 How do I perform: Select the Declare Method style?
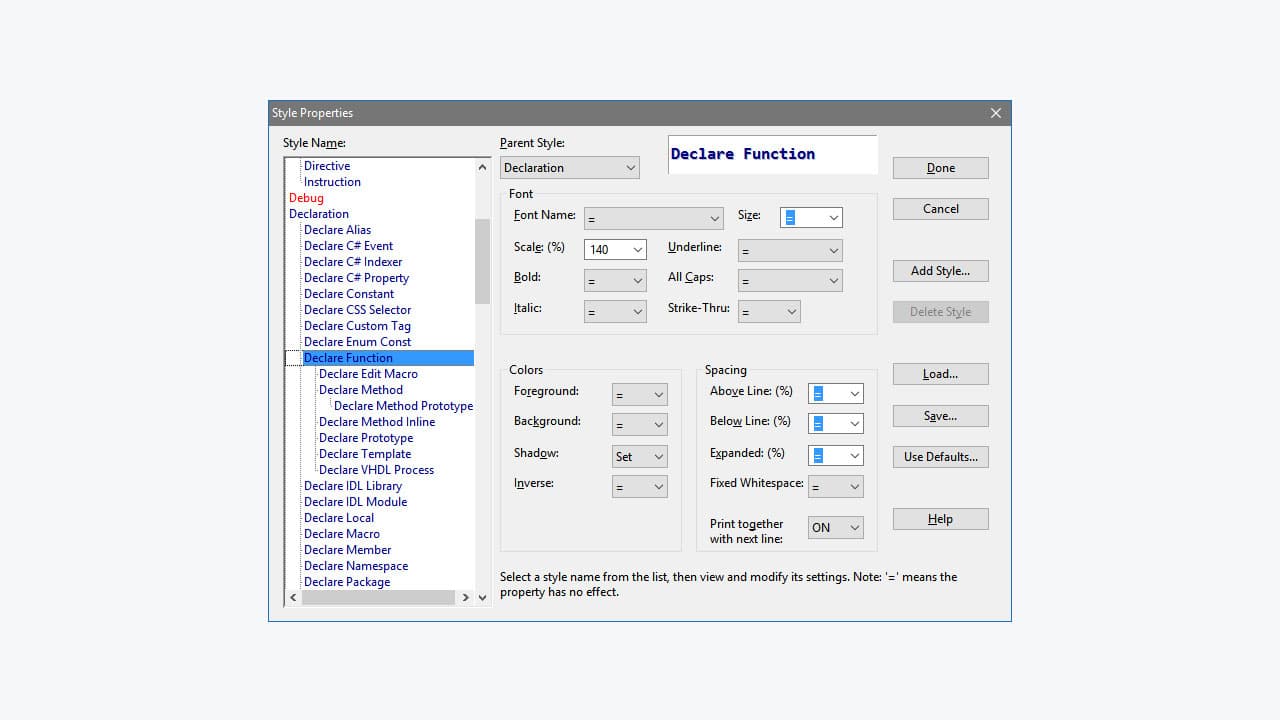360,389
